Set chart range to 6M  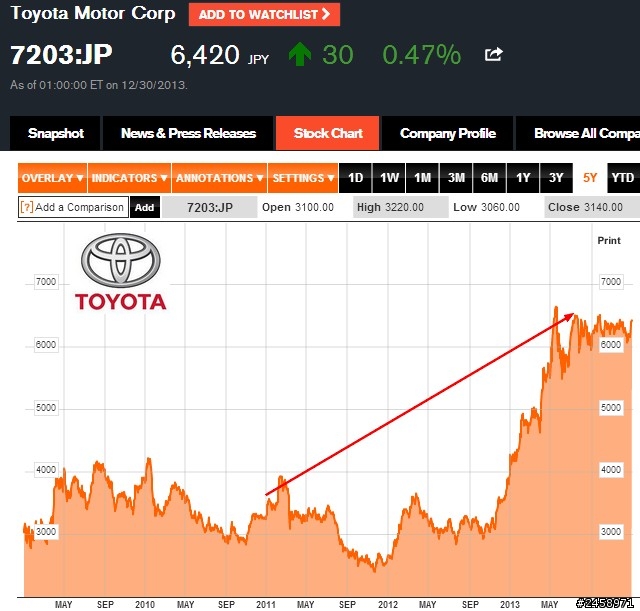tap(489, 178)
